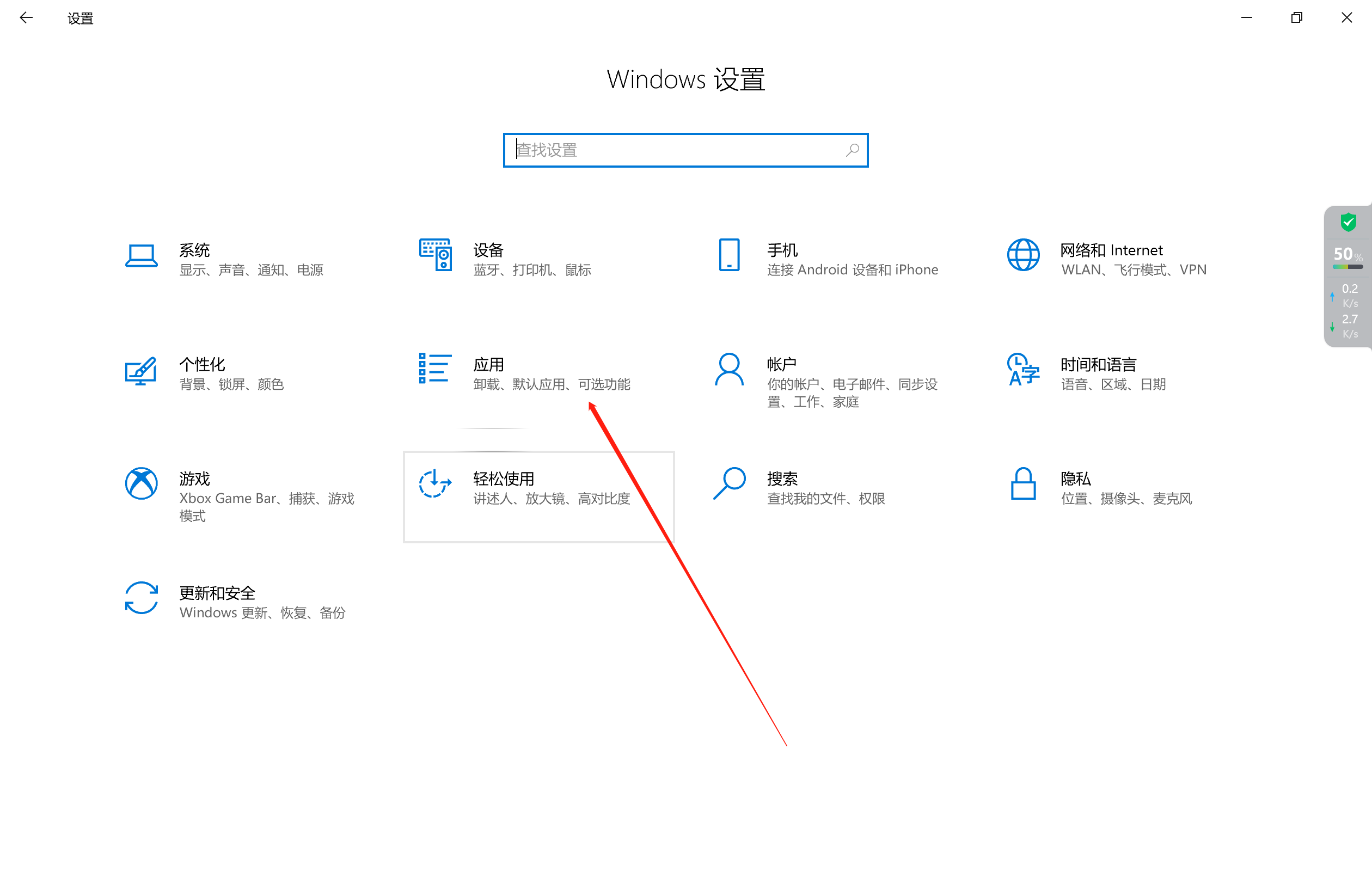Click the 应用 list icon
This screenshot has height=871, width=1372.
436,368
